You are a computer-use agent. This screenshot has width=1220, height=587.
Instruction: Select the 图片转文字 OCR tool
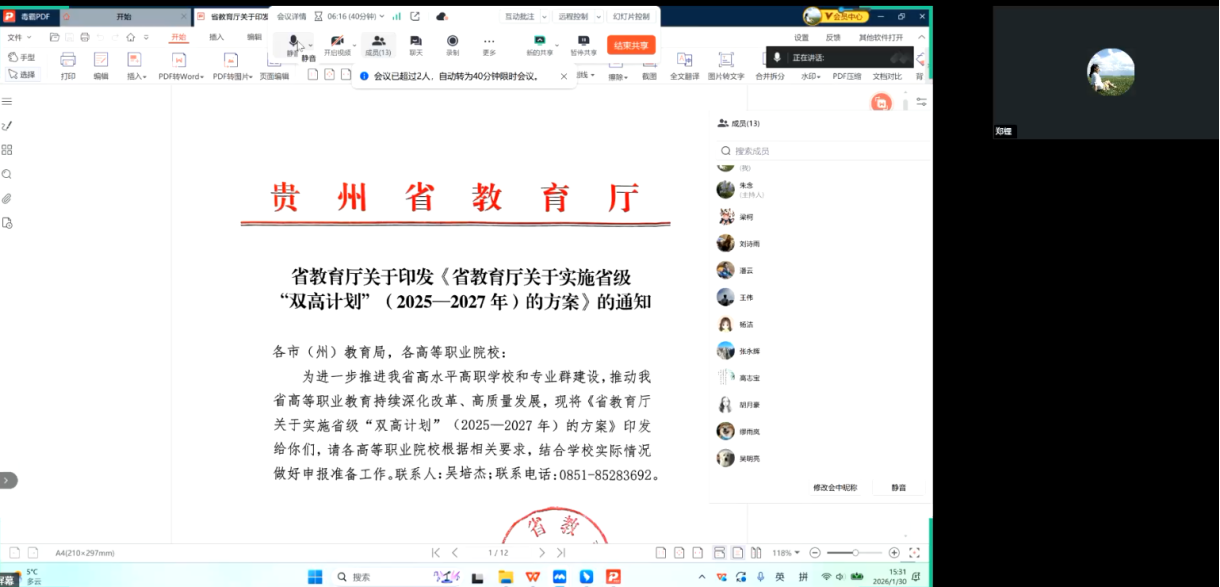[x=726, y=65]
